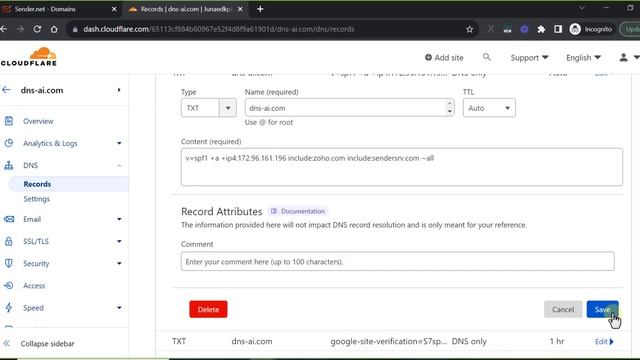This screenshot has height=360, width=640.
Task: Click the DNS network icon in sidebar
Action: click(9, 165)
